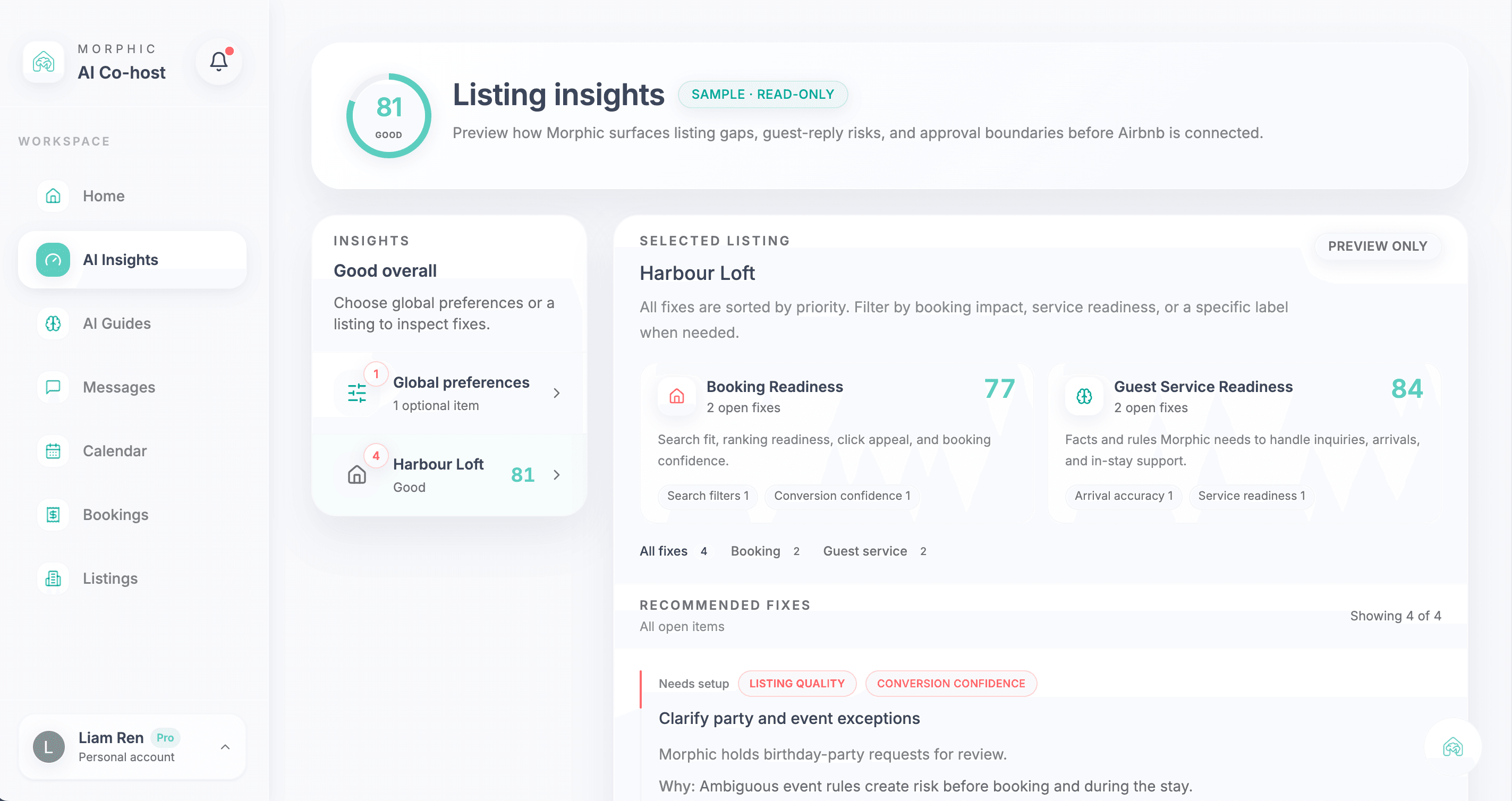Viewport: 1512px width, 801px height.
Task: Click the Booking Readiness score 77
Action: coord(999,389)
